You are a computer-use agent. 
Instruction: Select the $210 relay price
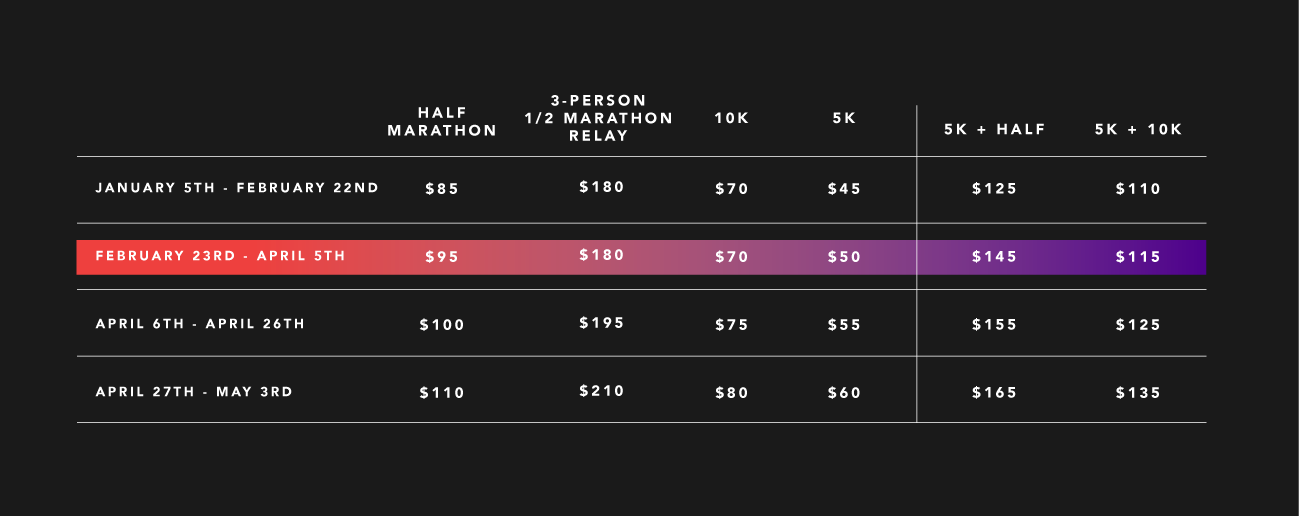click(x=602, y=391)
